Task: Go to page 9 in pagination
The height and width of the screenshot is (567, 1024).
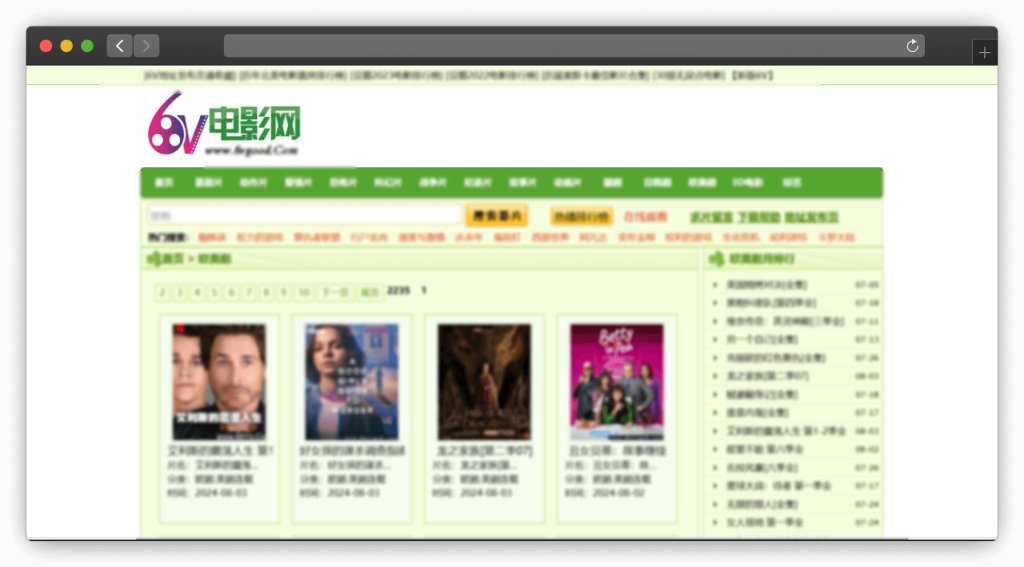Action: [x=283, y=292]
